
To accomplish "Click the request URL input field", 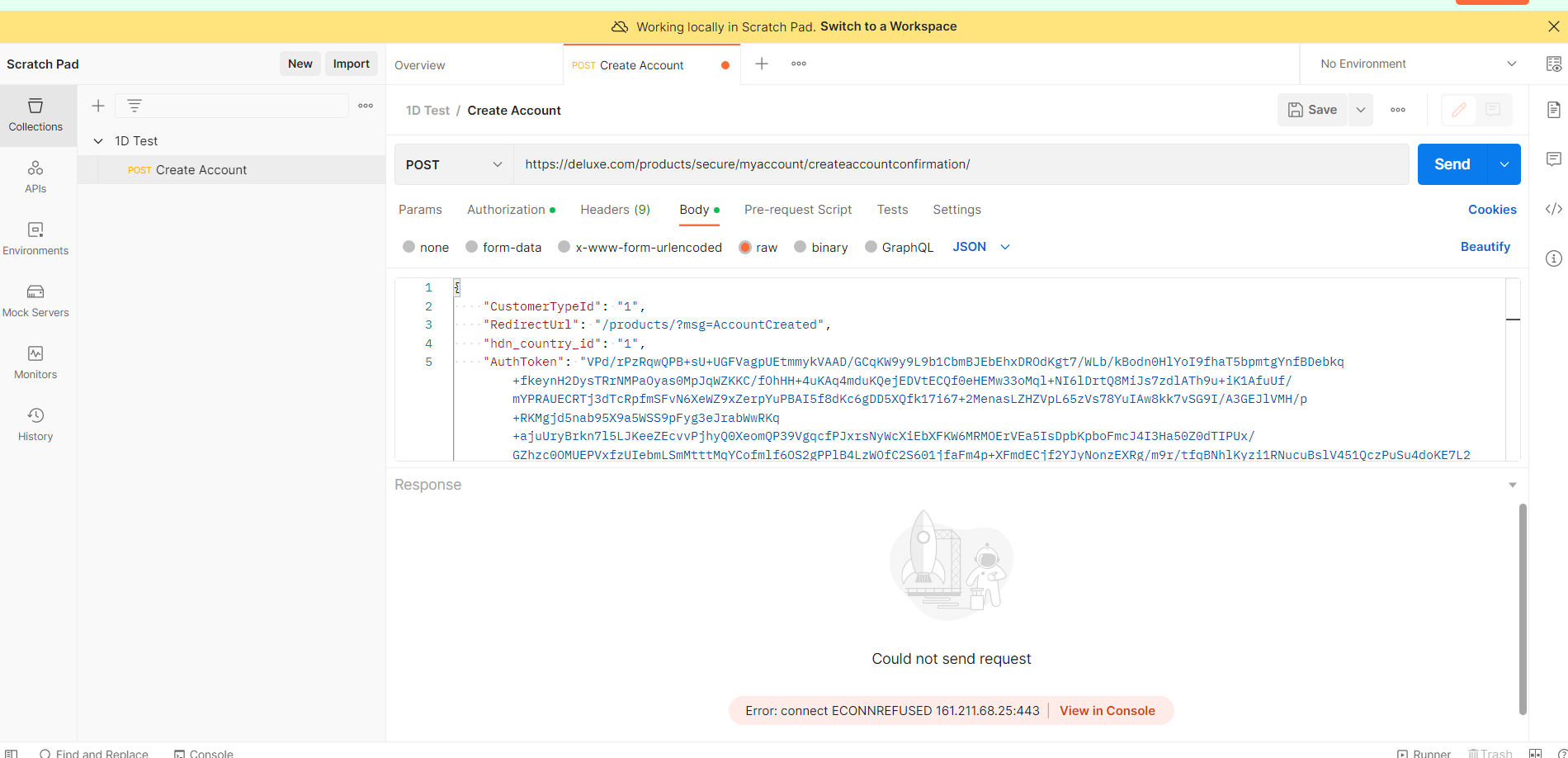I will pos(957,164).
